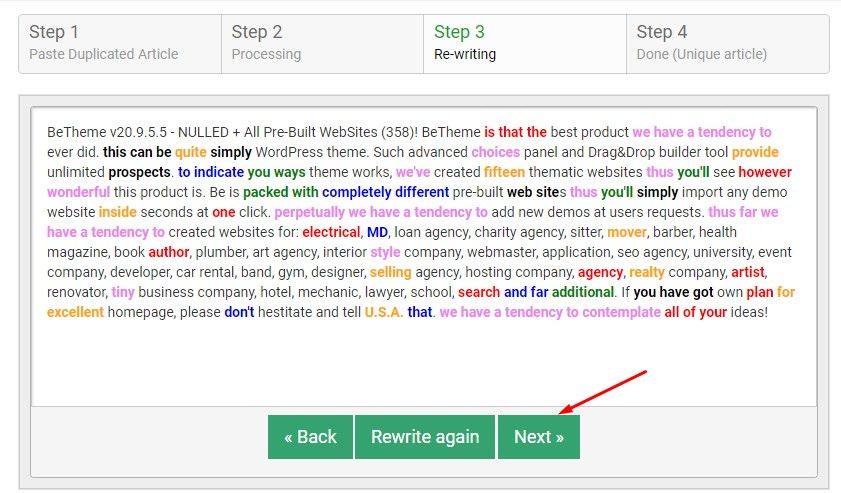Click empty area of rewritten text box

tap(424, 365)
